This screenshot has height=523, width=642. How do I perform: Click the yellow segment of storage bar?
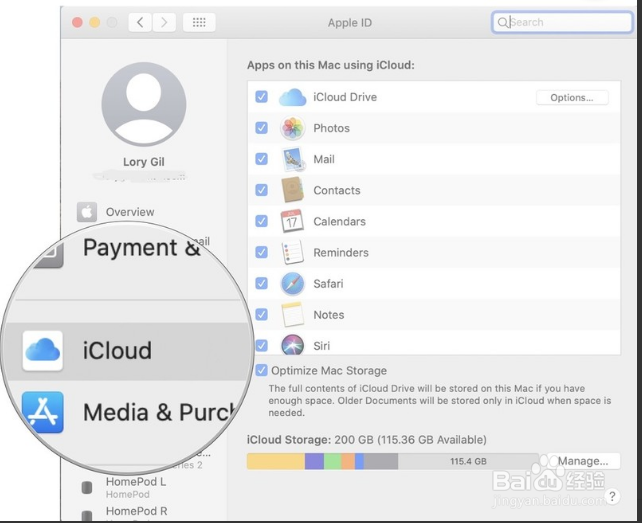(276, 461)
